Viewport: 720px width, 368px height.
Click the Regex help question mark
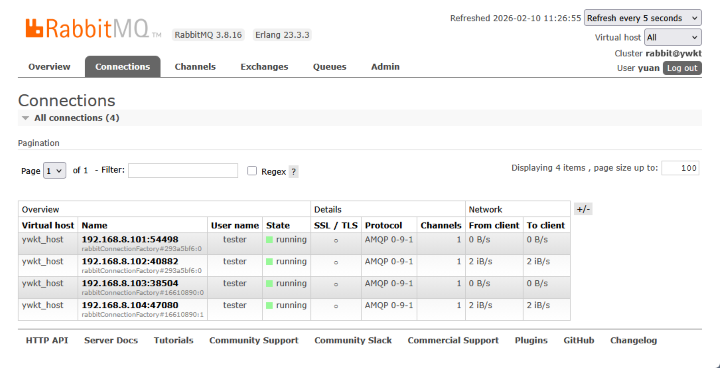[294, 172]
